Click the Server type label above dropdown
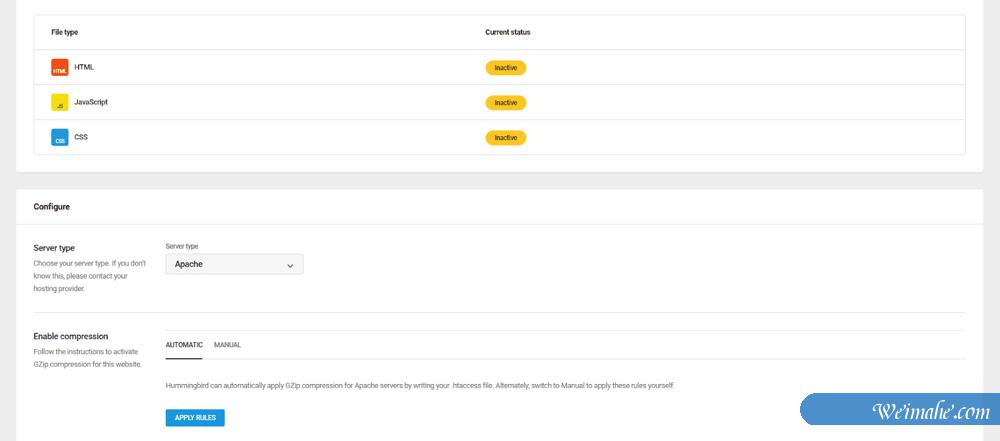This screenshot has width=1000, height=441. (x=182, y=246)
